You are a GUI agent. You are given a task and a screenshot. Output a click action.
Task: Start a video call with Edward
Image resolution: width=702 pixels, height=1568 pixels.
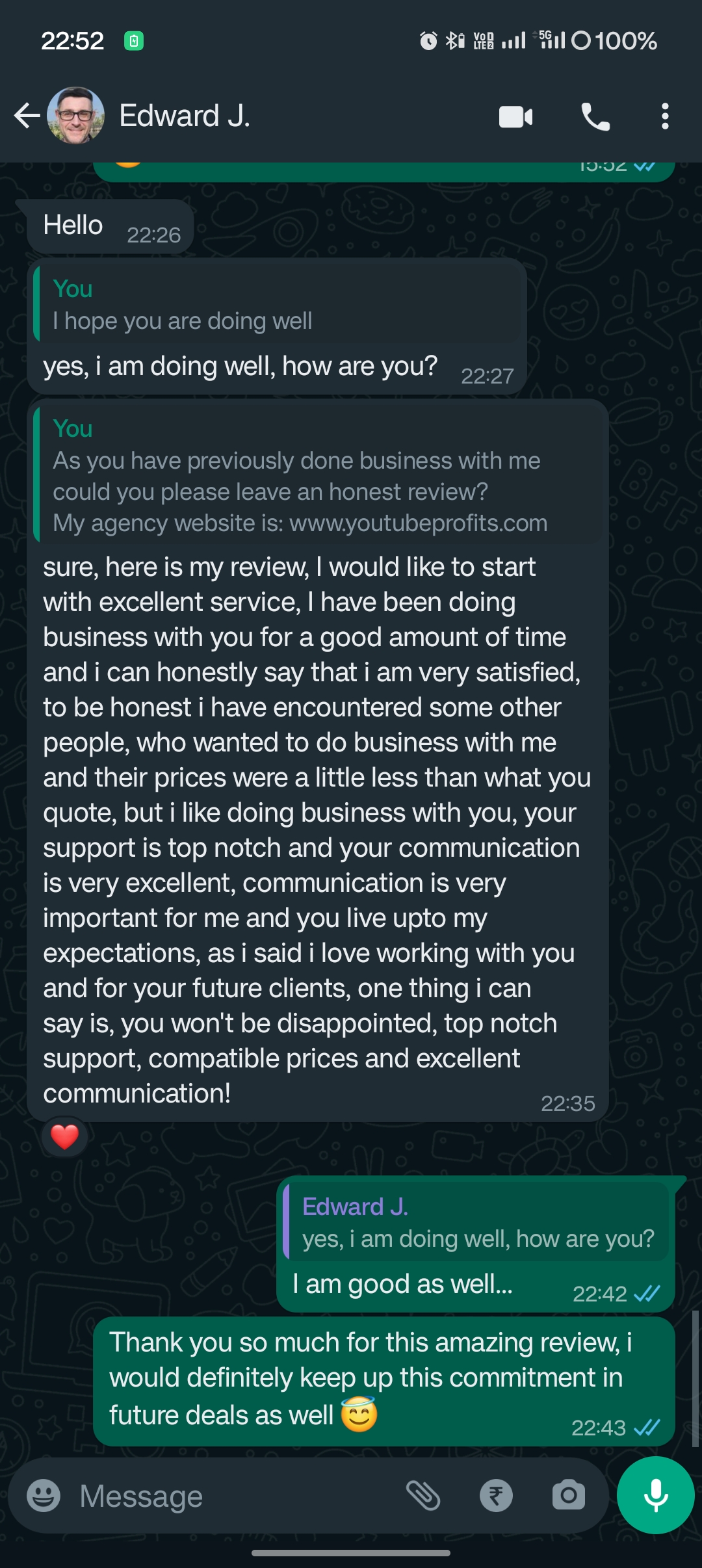click(x=515, y=117)
